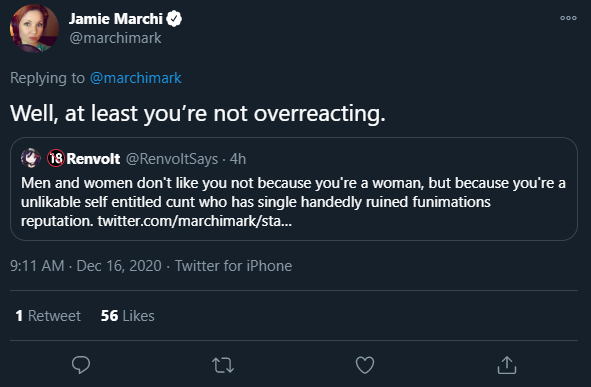This screenshot has height=387, width=591.
Task: Retweet using the arrows icon
Action: pyautogui.click(x=223, y=365)
